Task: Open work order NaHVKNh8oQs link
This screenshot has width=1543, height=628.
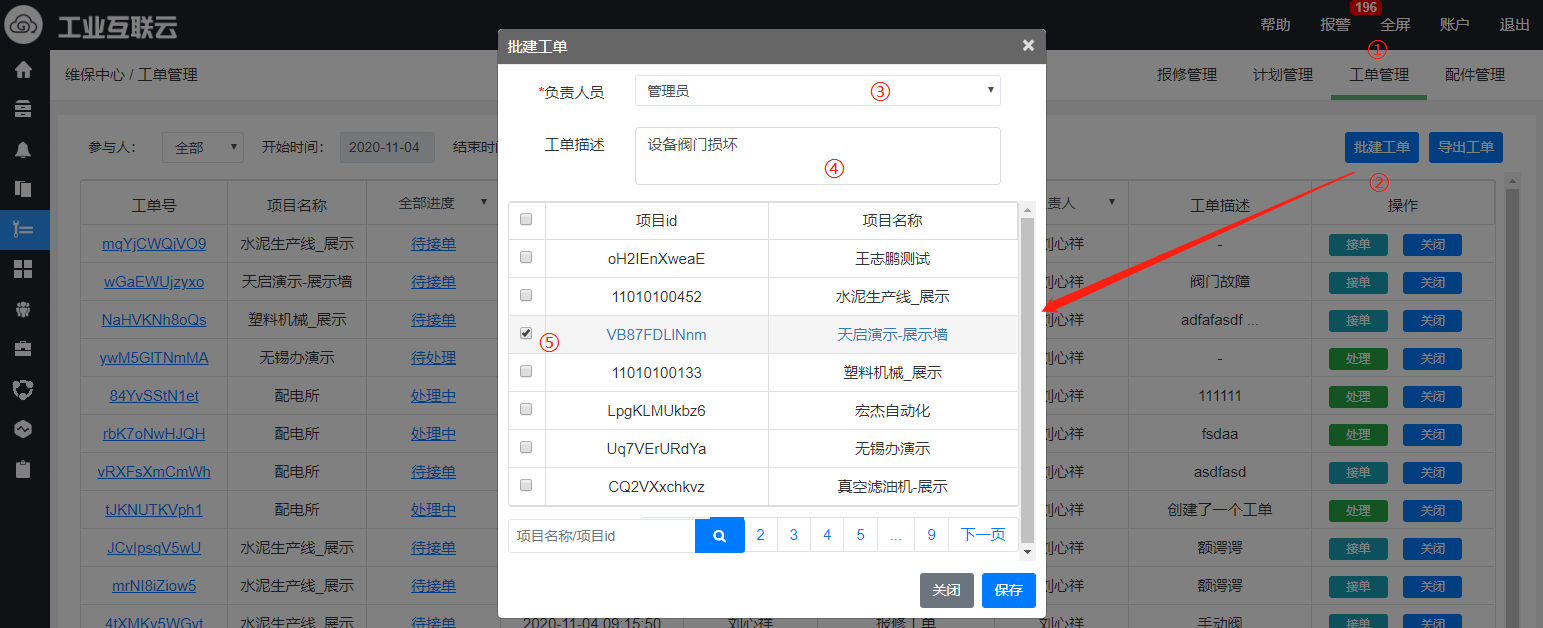Action: point(154,320)
